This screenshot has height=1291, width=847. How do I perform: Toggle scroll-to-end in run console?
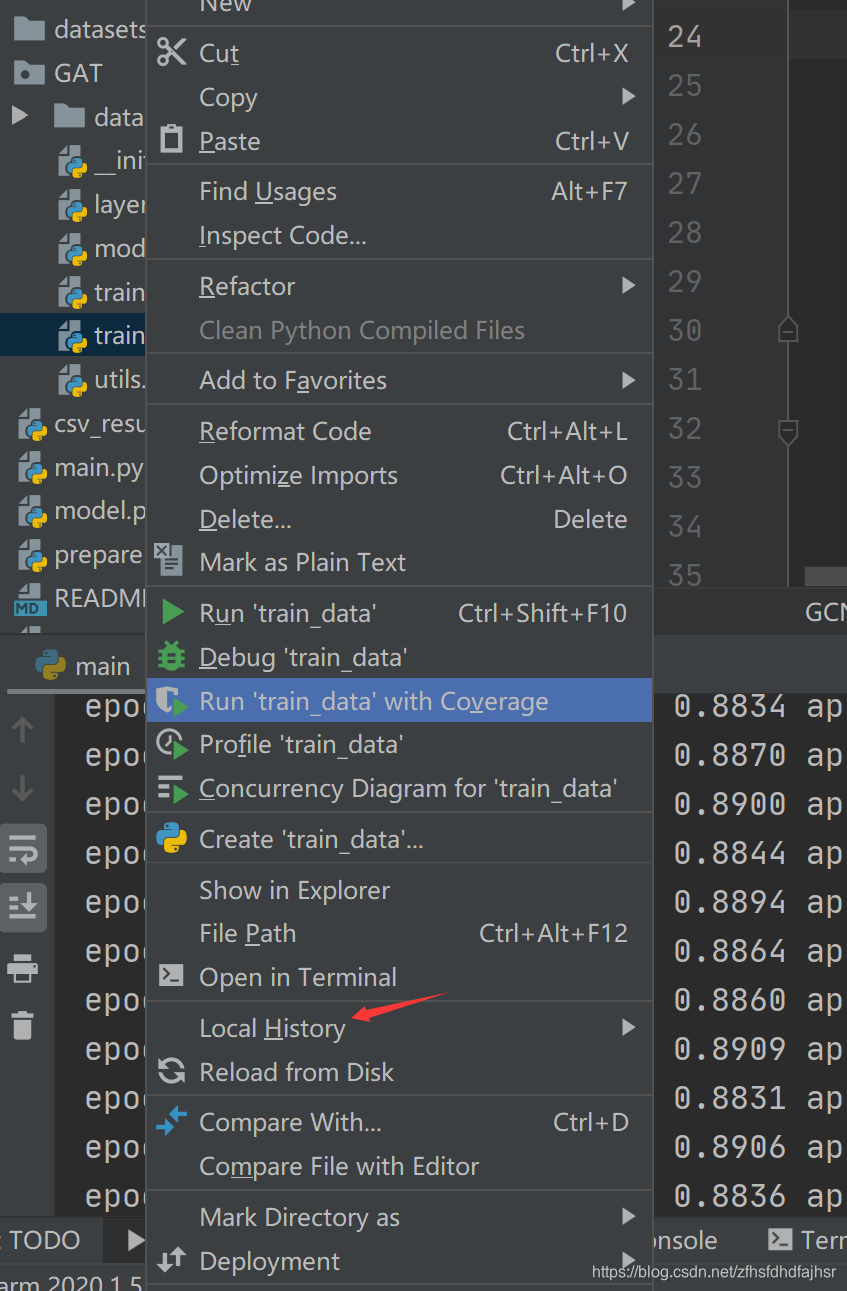(22, 906)
